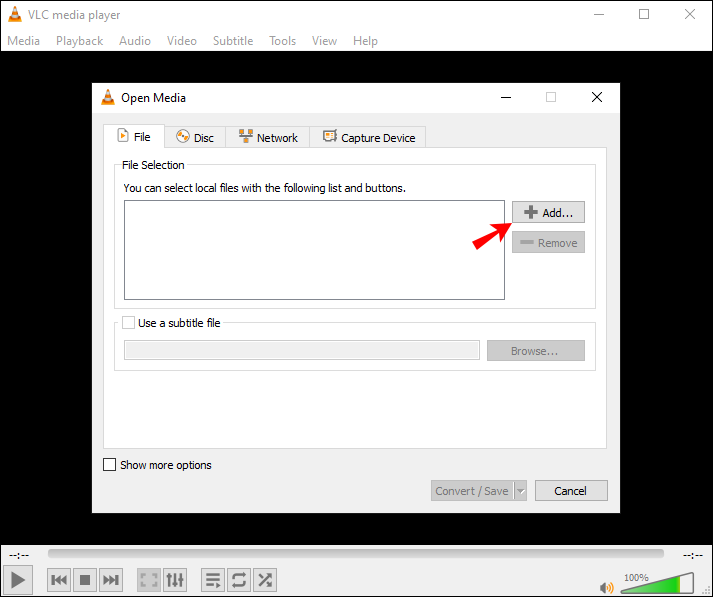
Task: Show the playlist via playlist icon
Action: (213, 580)
